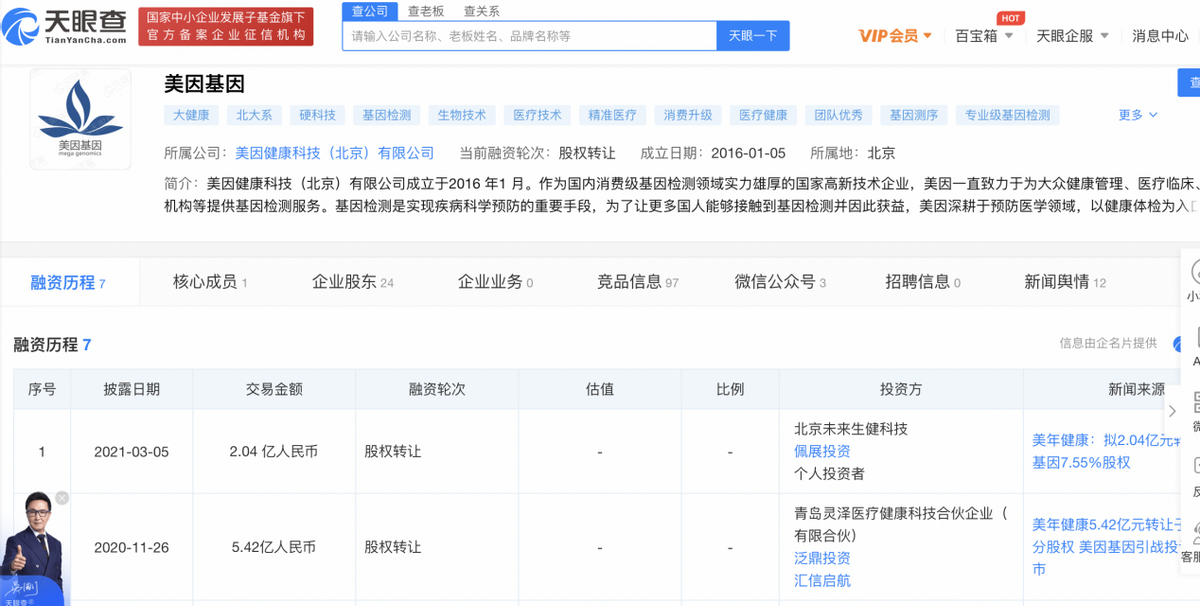
Task: Open investor 泛鼎投资 link
Action: coord(822,558)
